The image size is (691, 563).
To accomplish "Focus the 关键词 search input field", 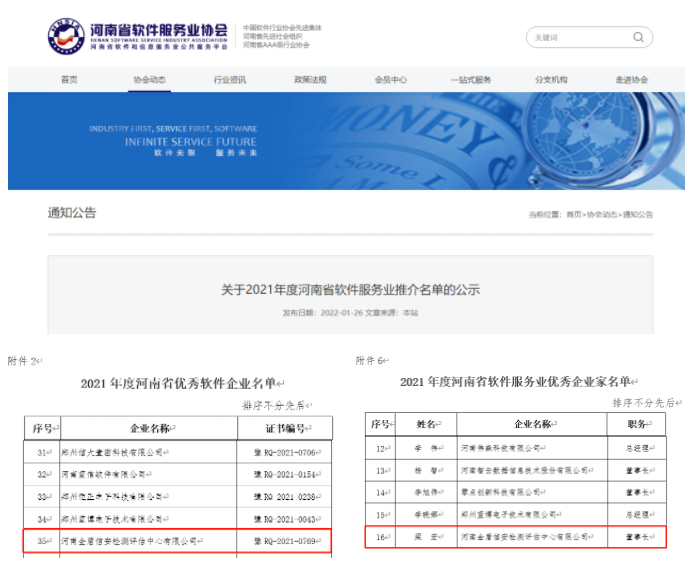I will pos(589,37).
